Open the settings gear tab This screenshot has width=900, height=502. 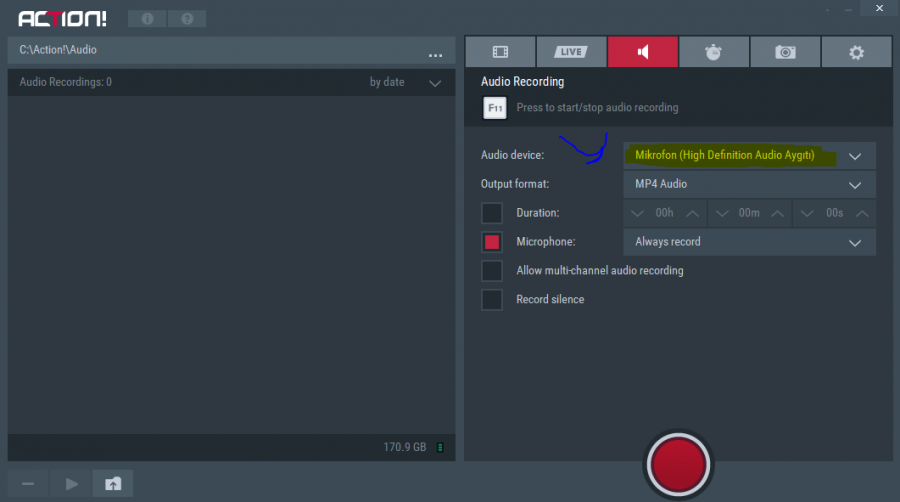pyautogui.click(x=856, y=52)
